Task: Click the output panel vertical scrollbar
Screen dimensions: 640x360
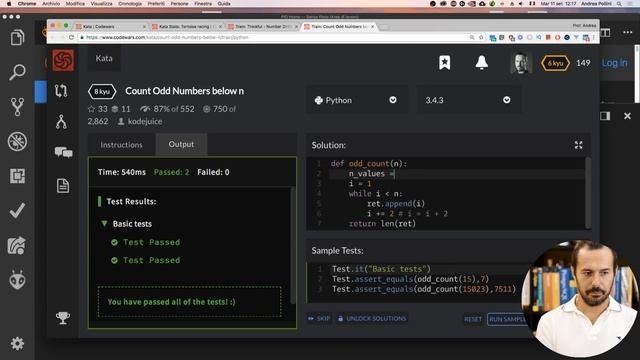Action: tap(293, 245)
